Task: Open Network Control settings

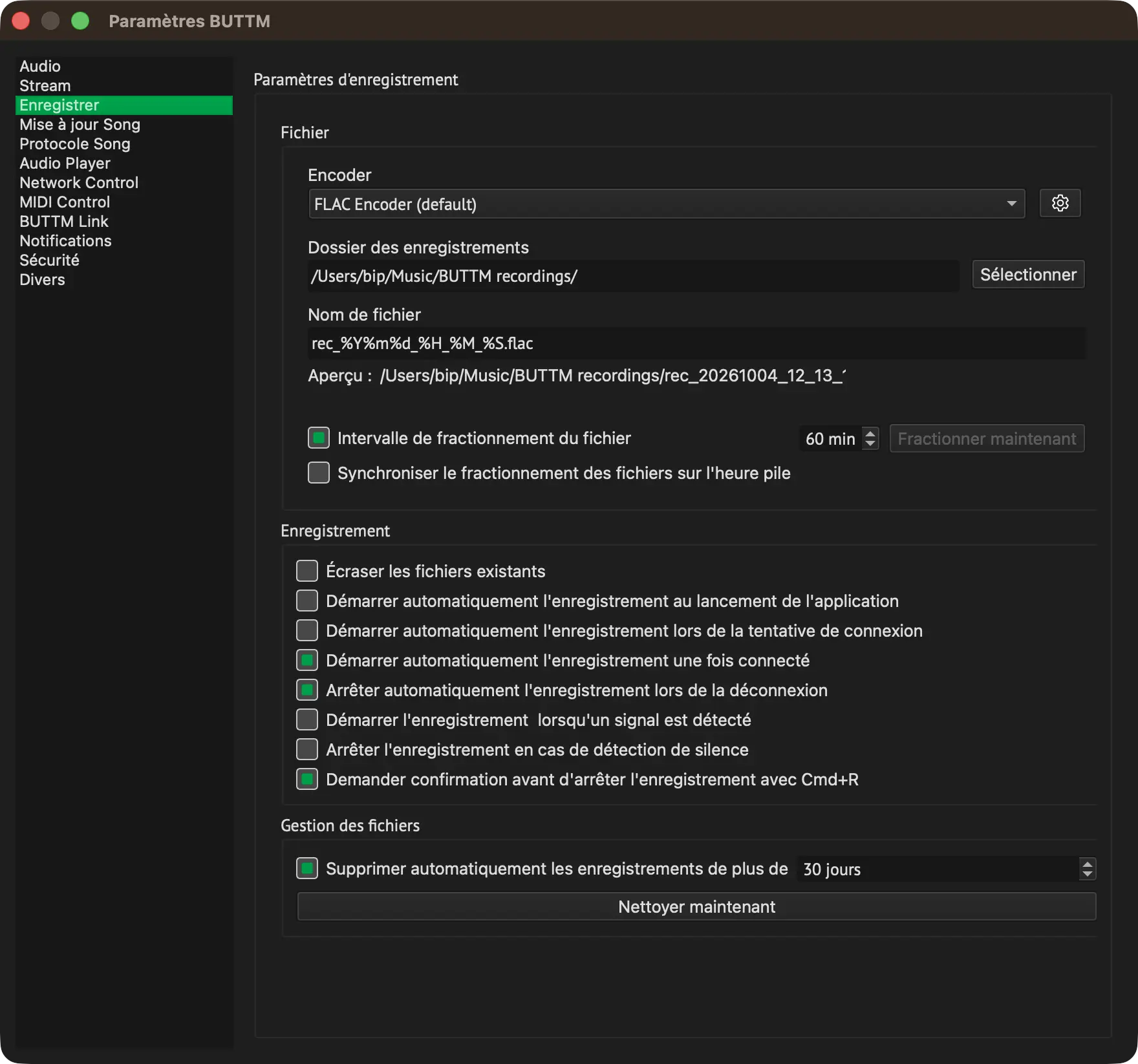Action: (x=123, y=183)
